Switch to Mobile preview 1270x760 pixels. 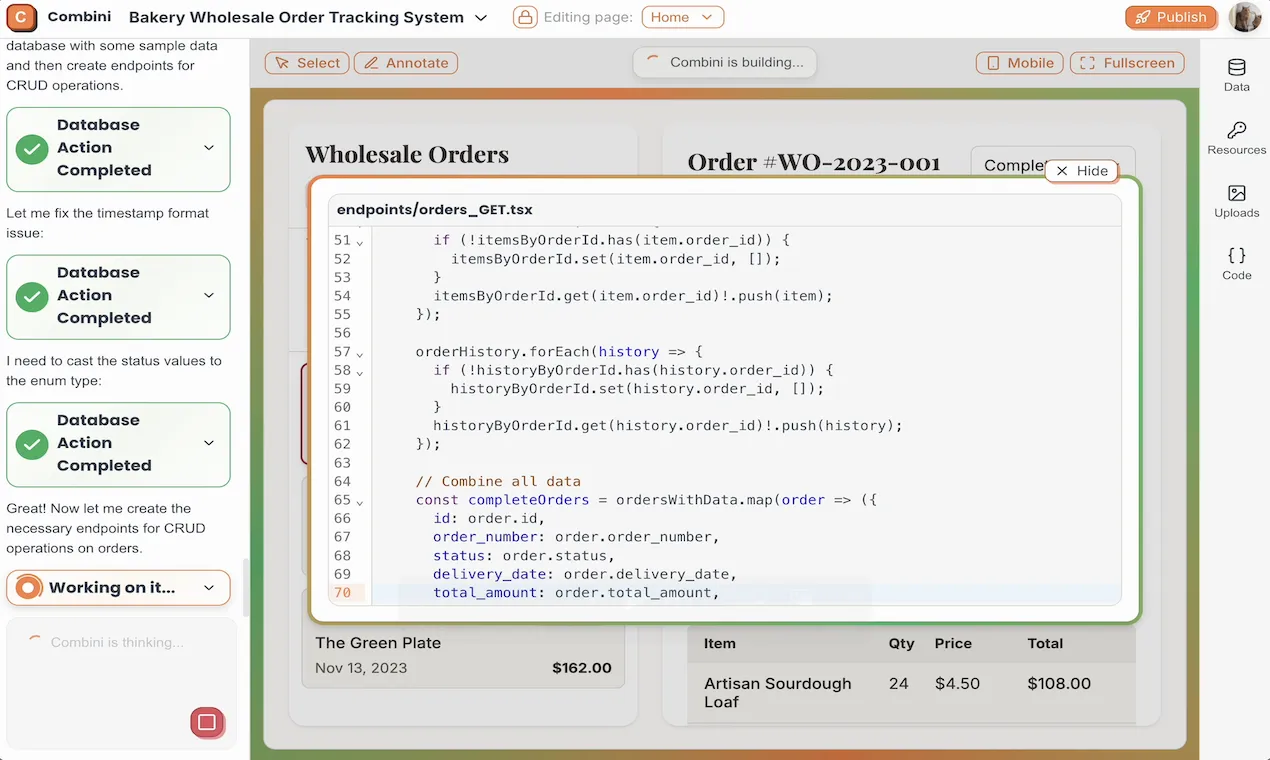[1020, 63]
